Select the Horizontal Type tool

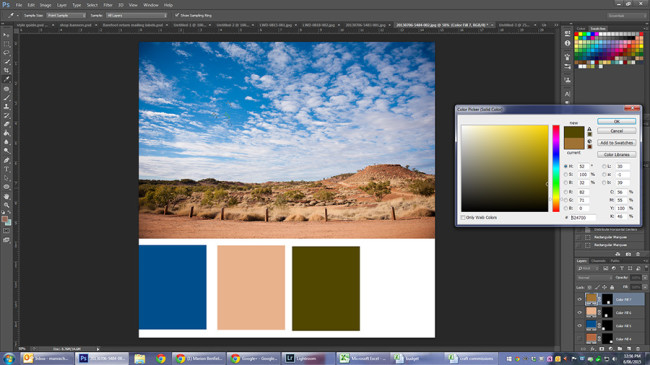coord(6,169)
